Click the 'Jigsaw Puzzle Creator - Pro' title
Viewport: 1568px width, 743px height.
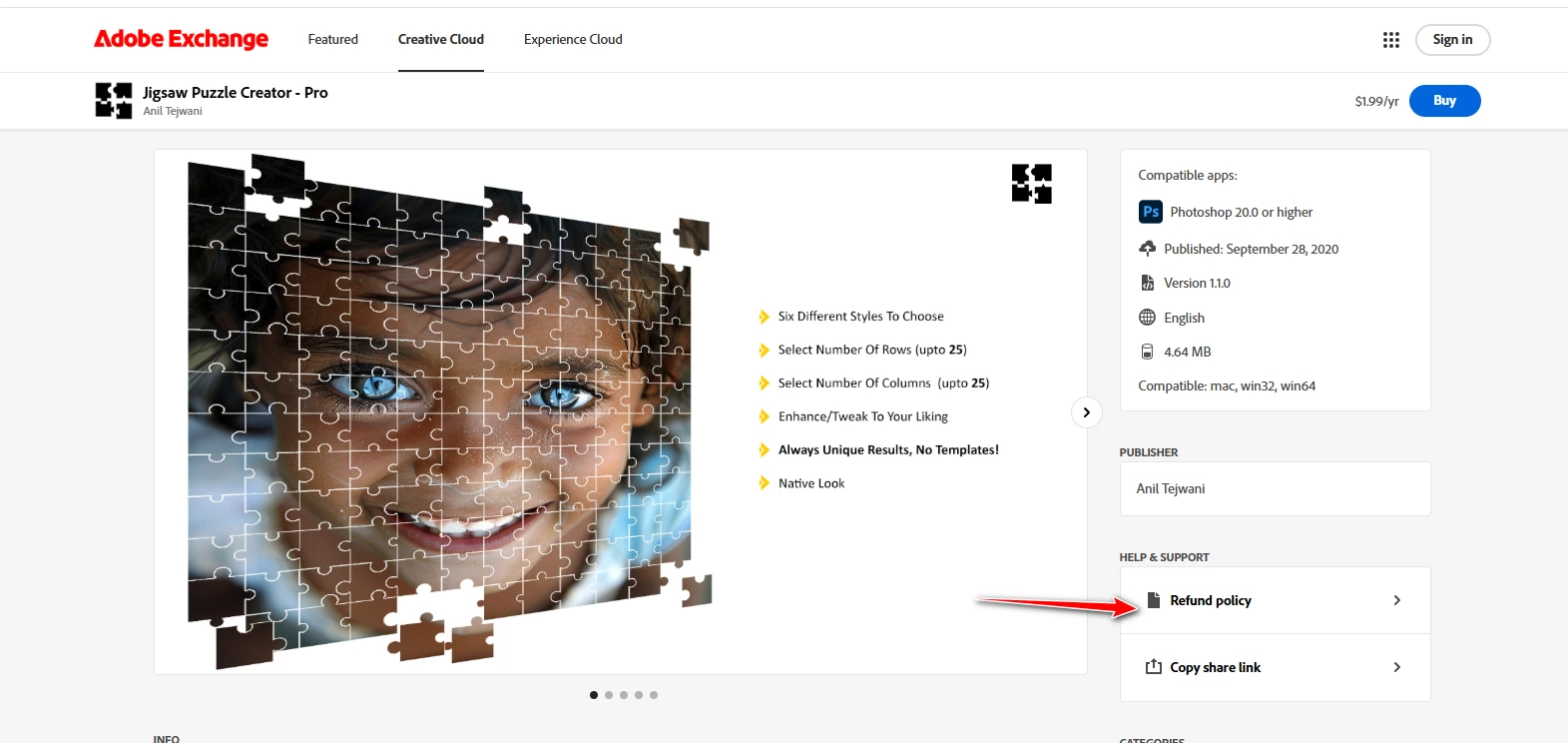point(236,92)
